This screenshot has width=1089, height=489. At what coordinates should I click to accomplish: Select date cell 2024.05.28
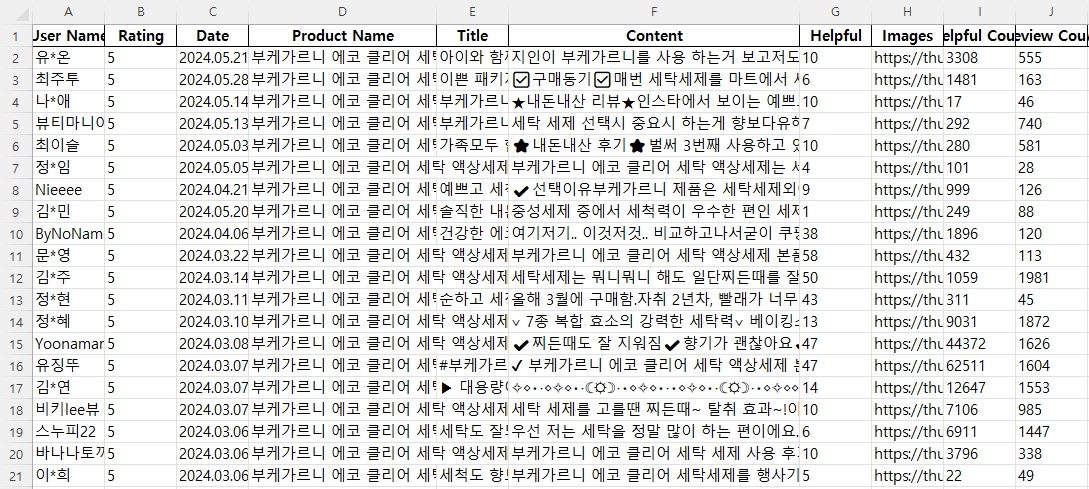212,80
